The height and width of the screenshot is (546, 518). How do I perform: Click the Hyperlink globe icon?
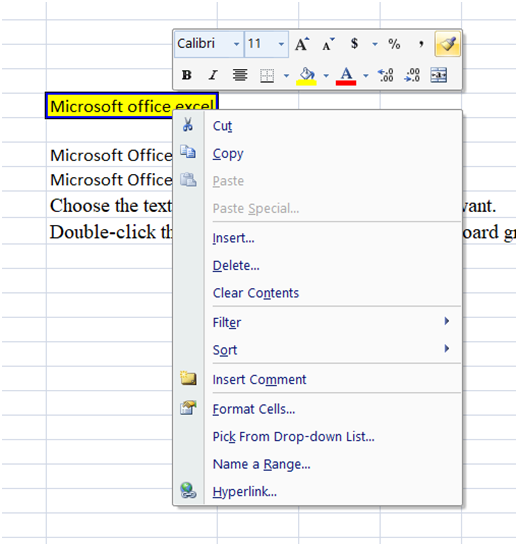pos(188,491)
